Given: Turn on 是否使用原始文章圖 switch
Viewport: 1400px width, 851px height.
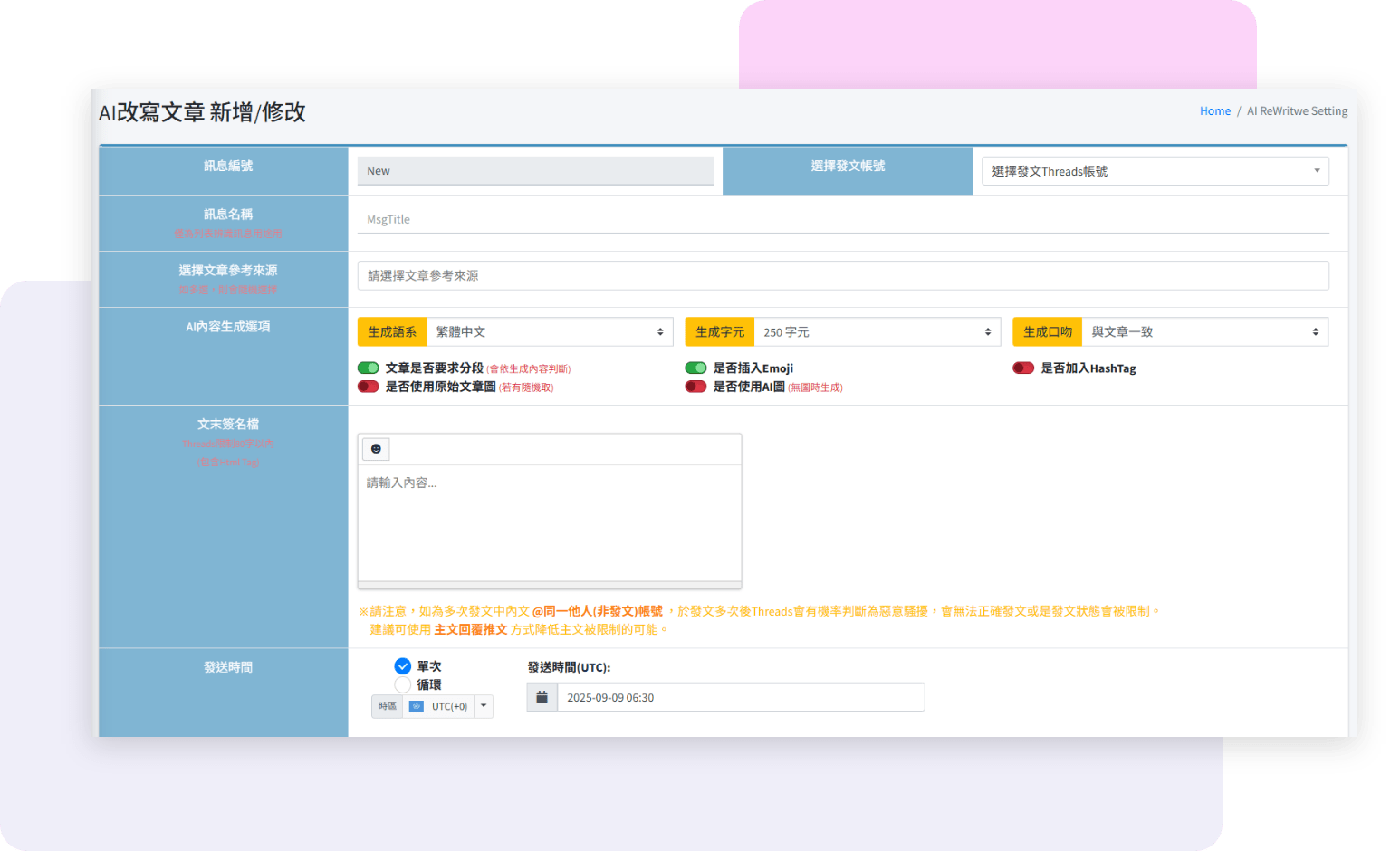Looking at the screenshot, I should click(x=369, y=387).
